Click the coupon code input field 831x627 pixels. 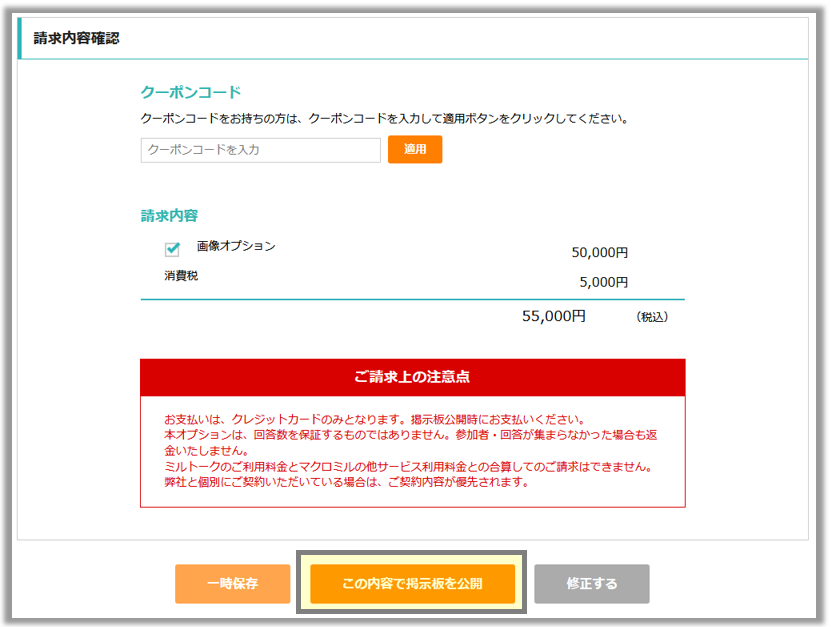[x=260, y=150]
